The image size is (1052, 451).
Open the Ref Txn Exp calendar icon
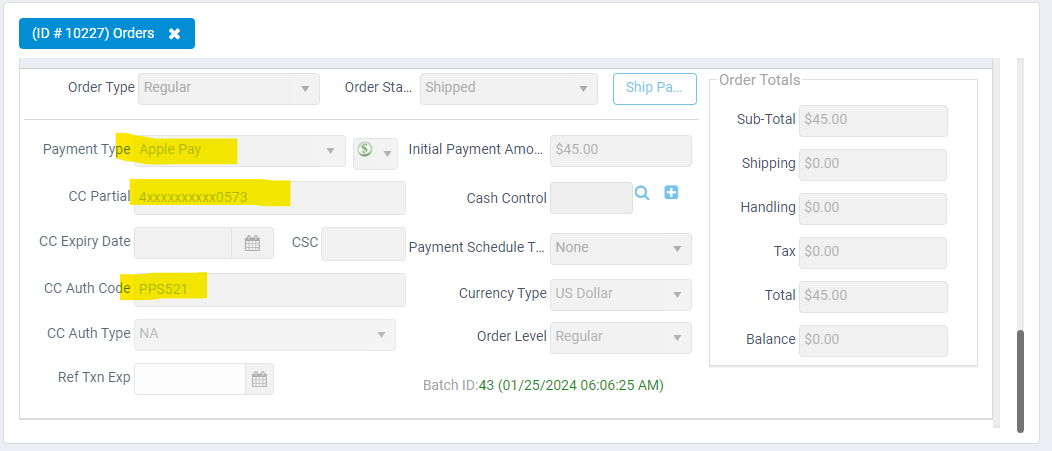coord(259,379)
